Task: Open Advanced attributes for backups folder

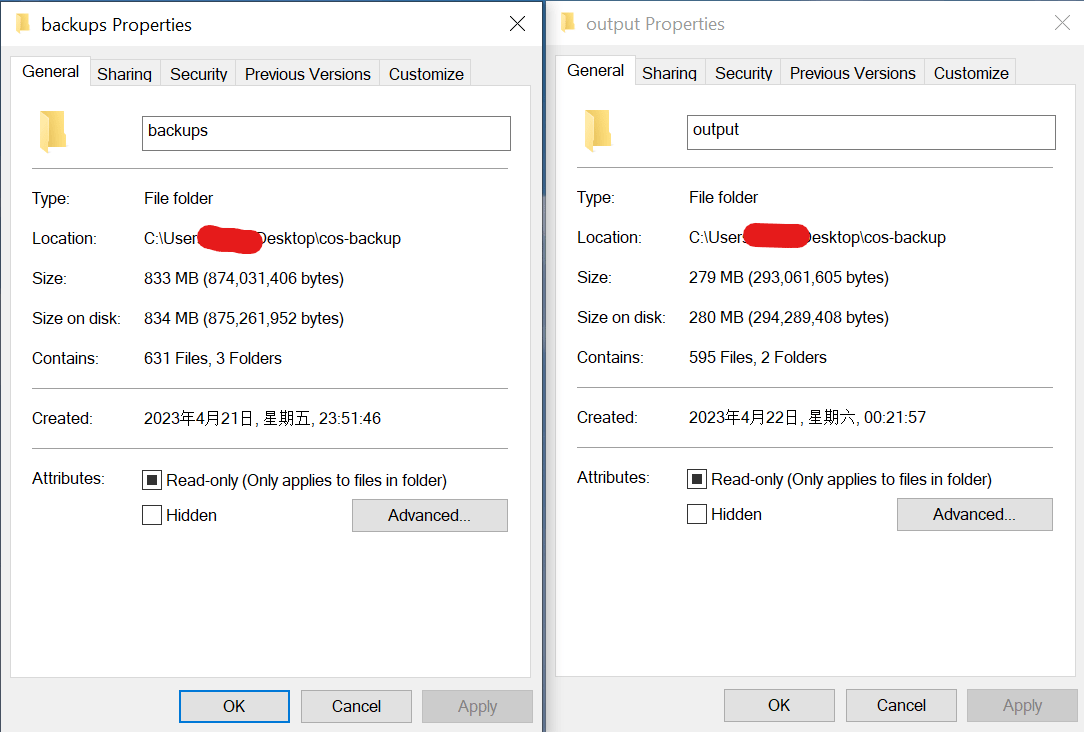Action: point(429,516)
